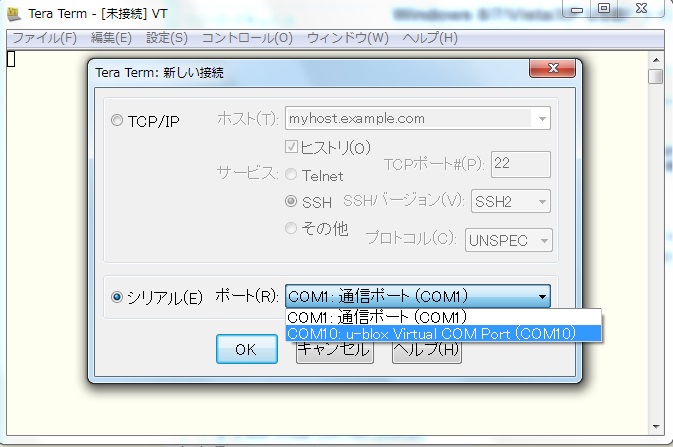The height and width of the screenshot is (447, 673).
Task: Select the TCP/IP radio button
Action: [117, 120]
